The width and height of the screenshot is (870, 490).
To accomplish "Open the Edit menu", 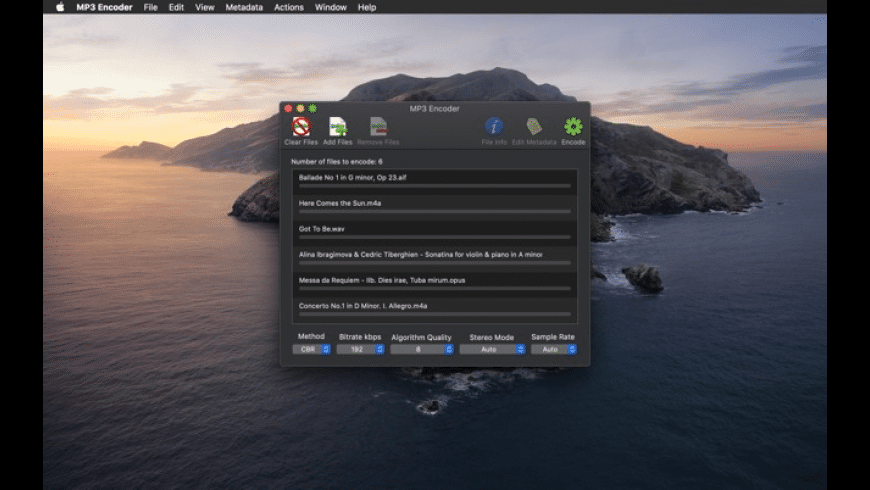I will coord(176,7).
